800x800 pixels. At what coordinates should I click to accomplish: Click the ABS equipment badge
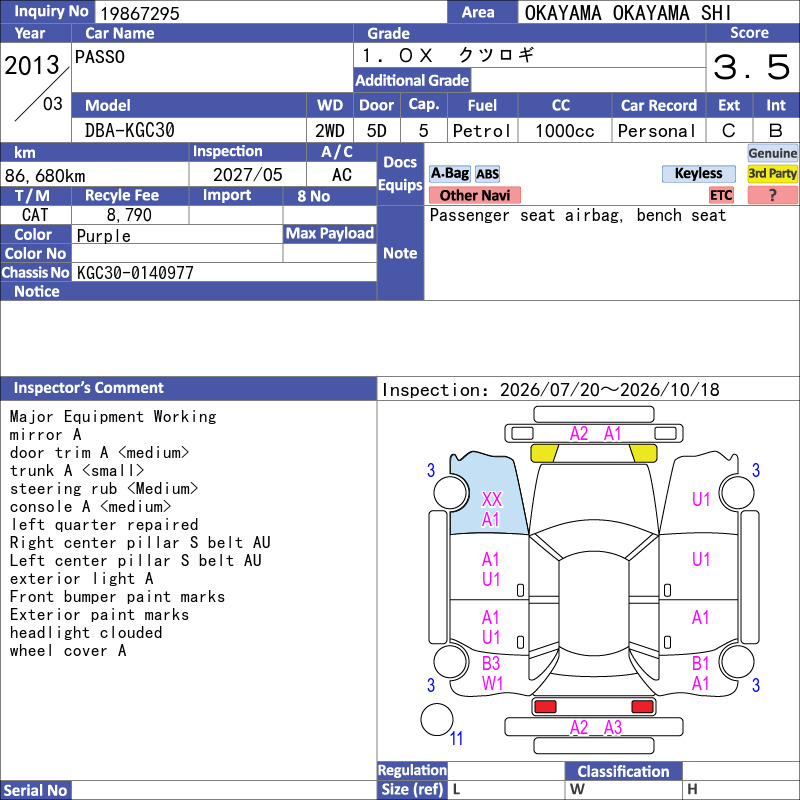tap(487, 174)
